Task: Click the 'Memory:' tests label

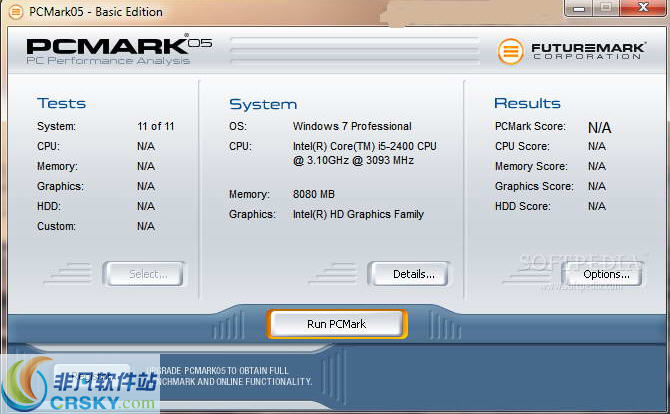Action: click(57, 166)
